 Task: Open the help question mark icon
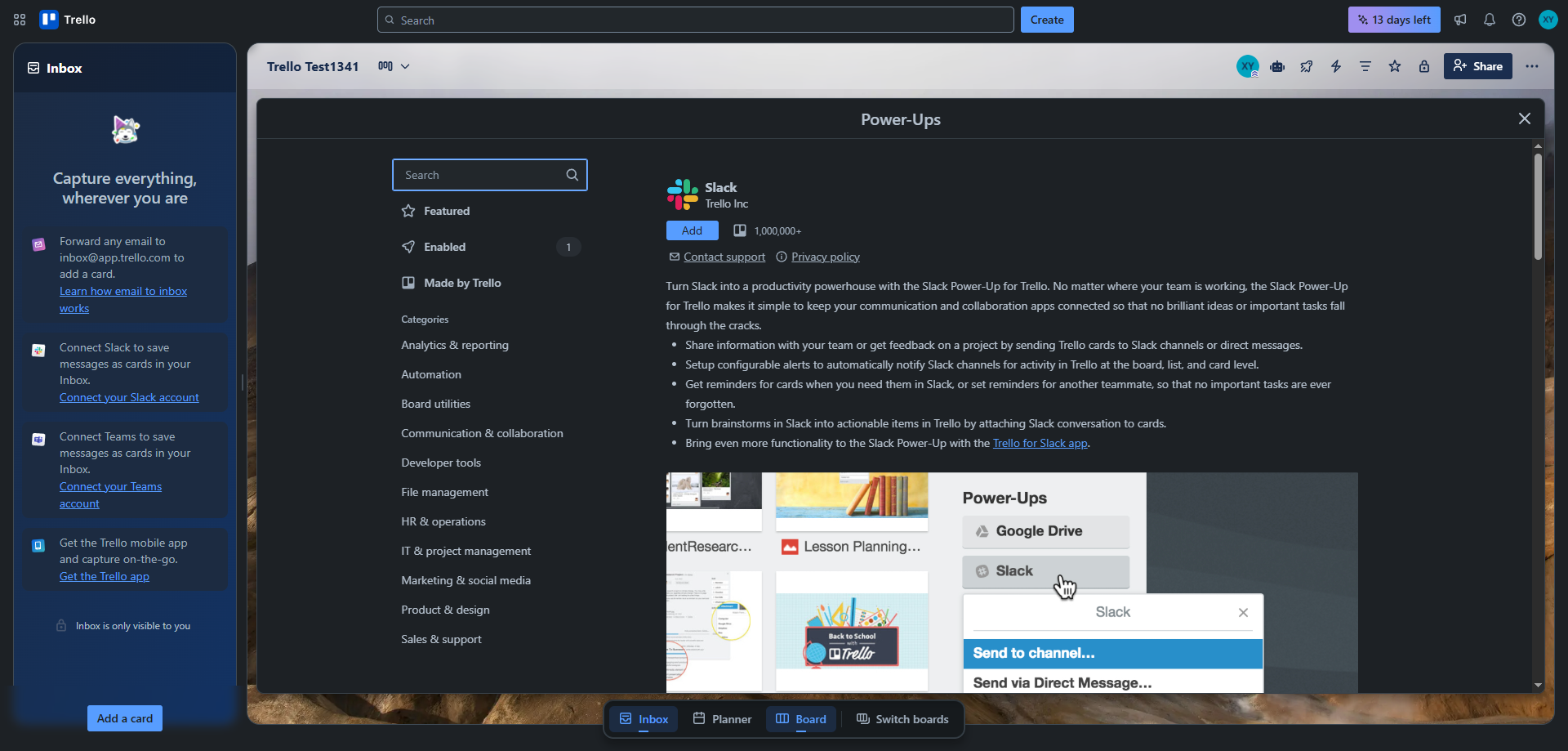tap(1519, 20)
